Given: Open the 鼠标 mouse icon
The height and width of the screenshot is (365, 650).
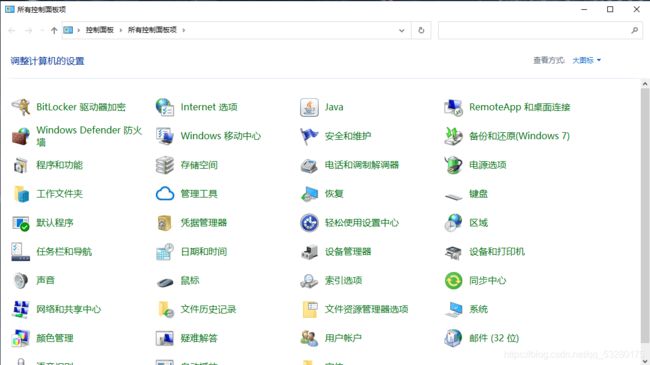Looking at the screenshot, I should coord(165,282).
